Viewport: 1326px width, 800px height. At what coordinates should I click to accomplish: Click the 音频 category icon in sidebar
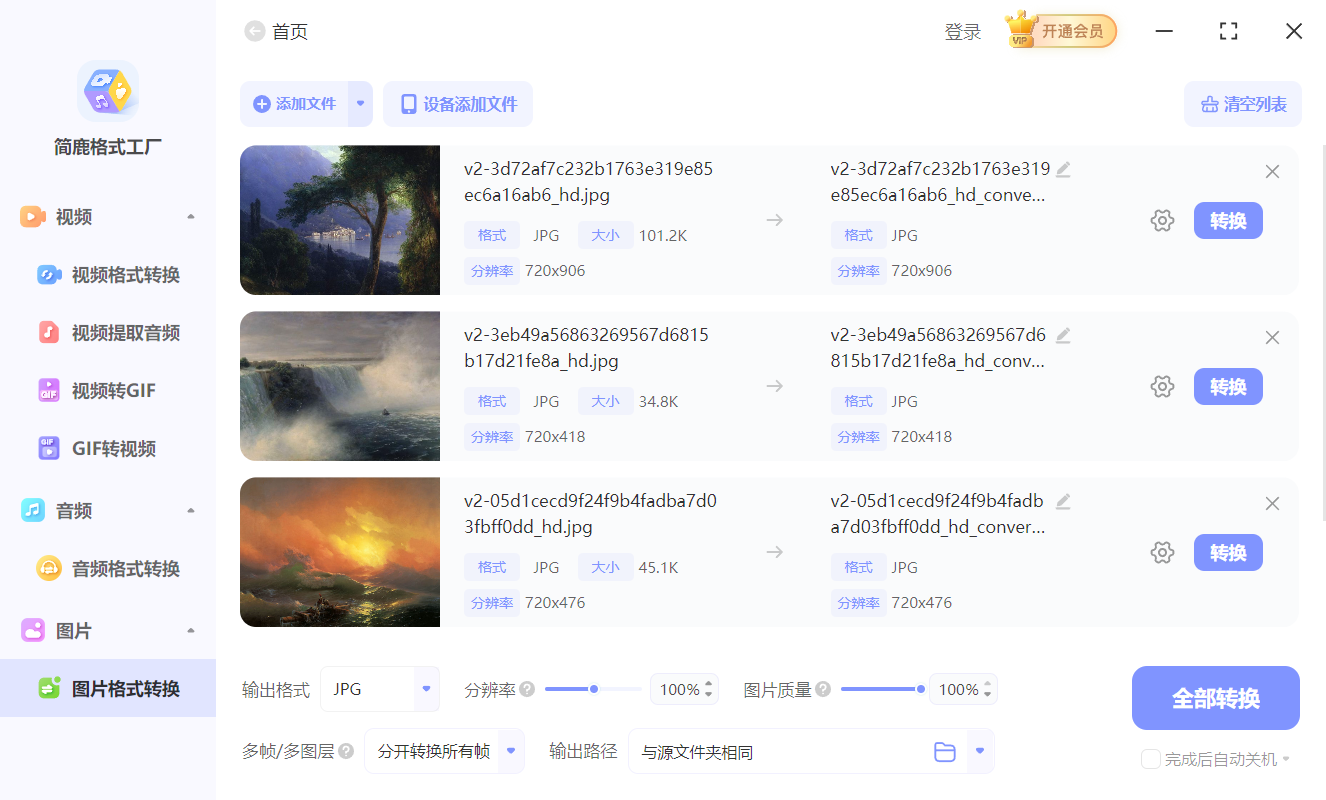33,511
